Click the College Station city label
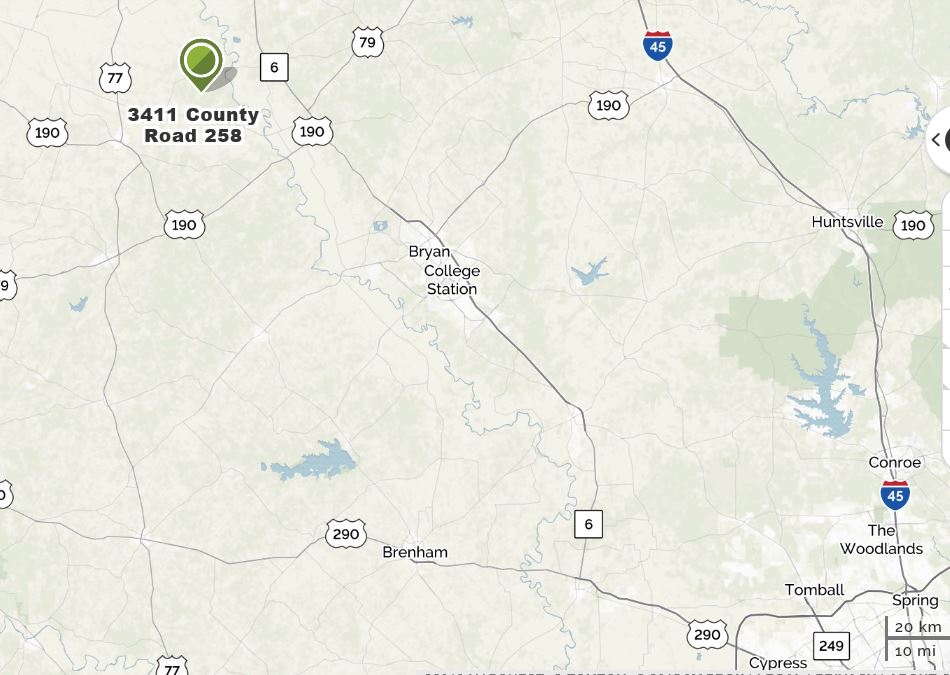This screenshot has width=950, height=675. pyautogui.click(x=452, y=279)
